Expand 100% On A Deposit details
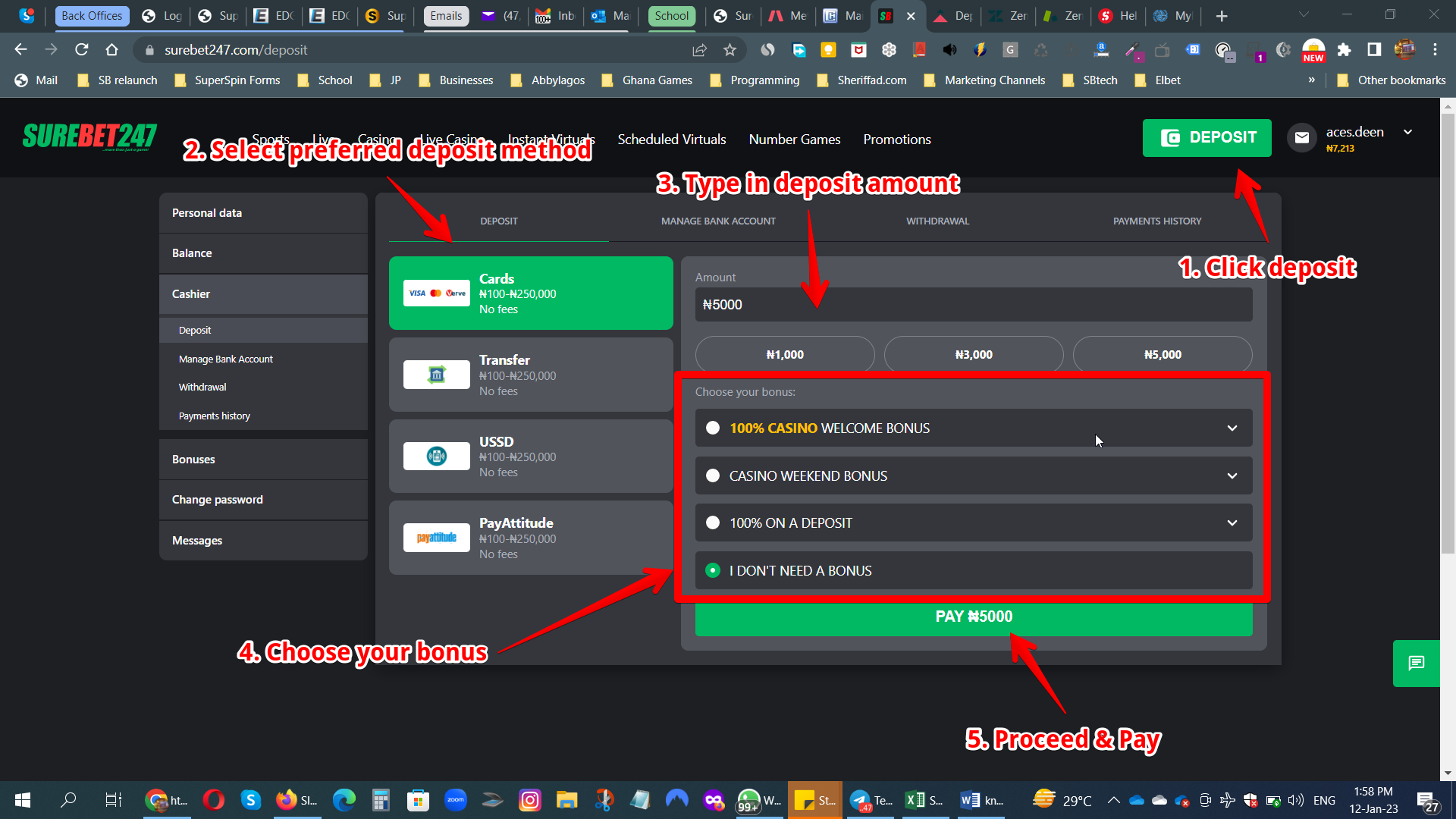The image size is (1456, 819). (1232, 522)
